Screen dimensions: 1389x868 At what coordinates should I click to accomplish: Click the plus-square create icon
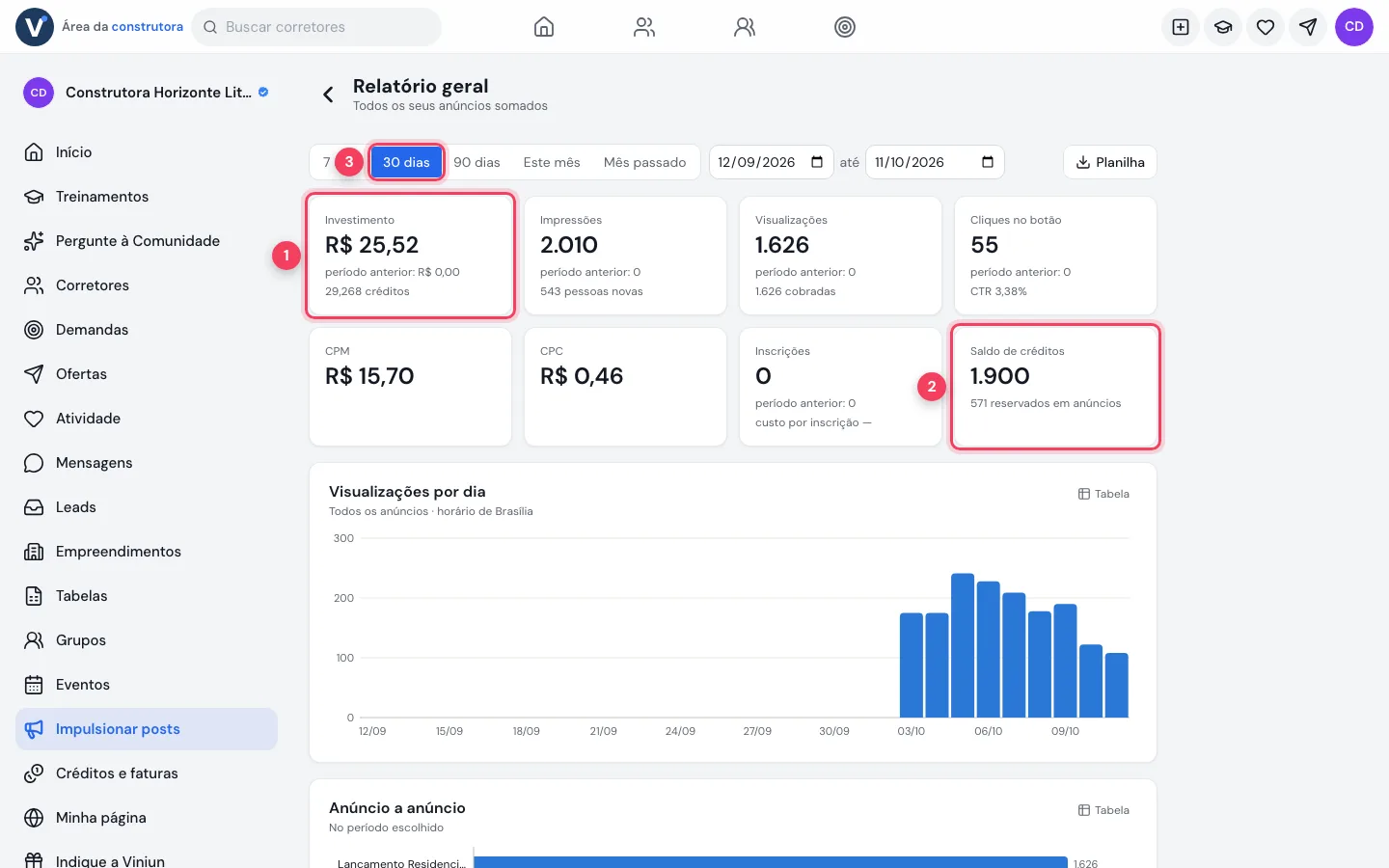coord(1181,27)
